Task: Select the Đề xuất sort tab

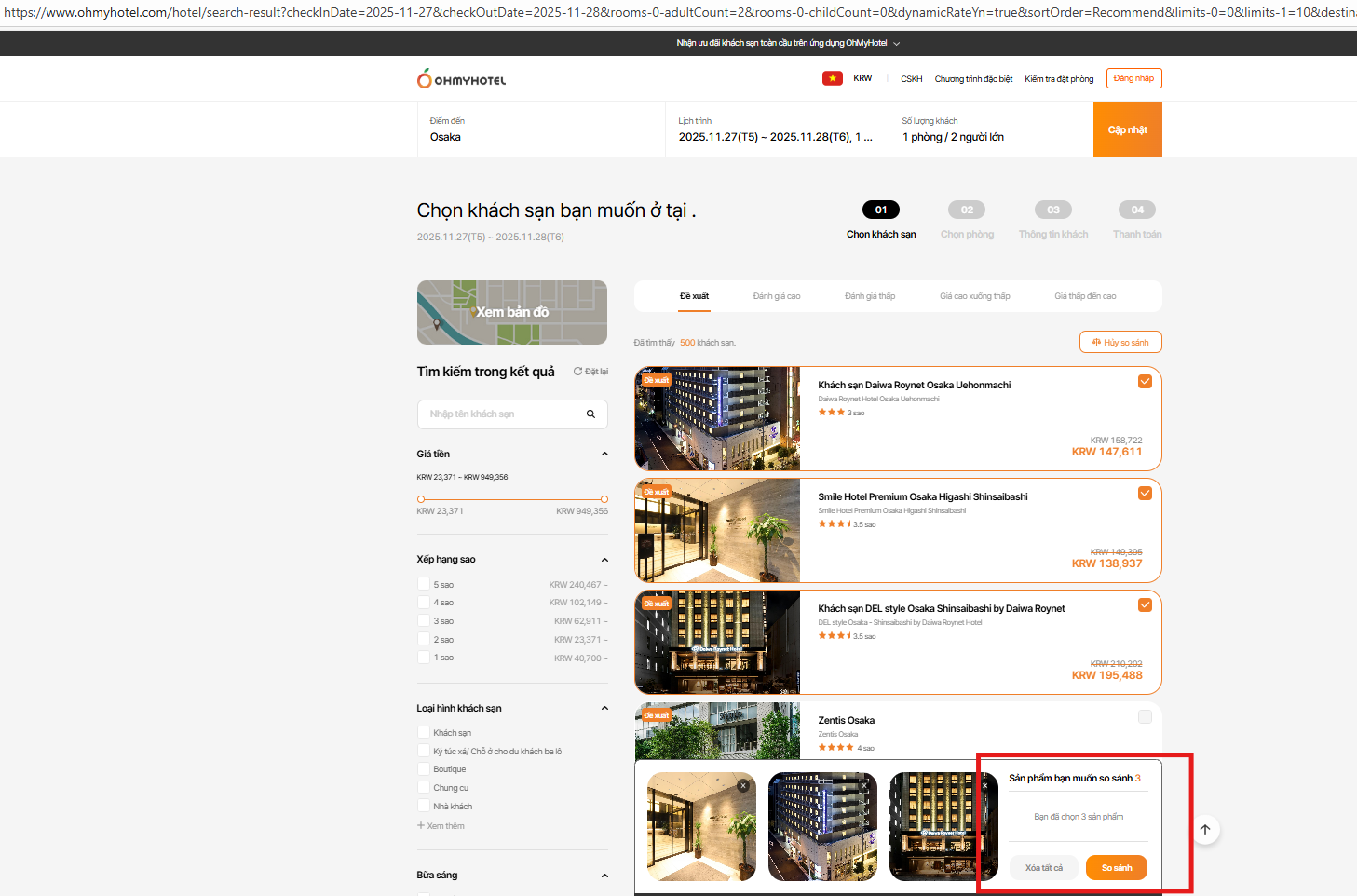Action: point(694,296)
